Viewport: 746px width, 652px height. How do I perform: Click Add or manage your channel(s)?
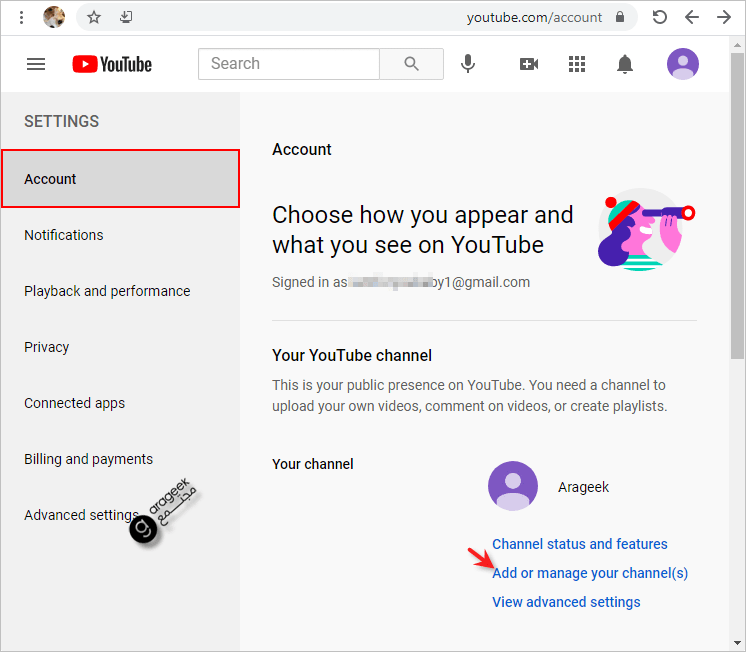590,573
